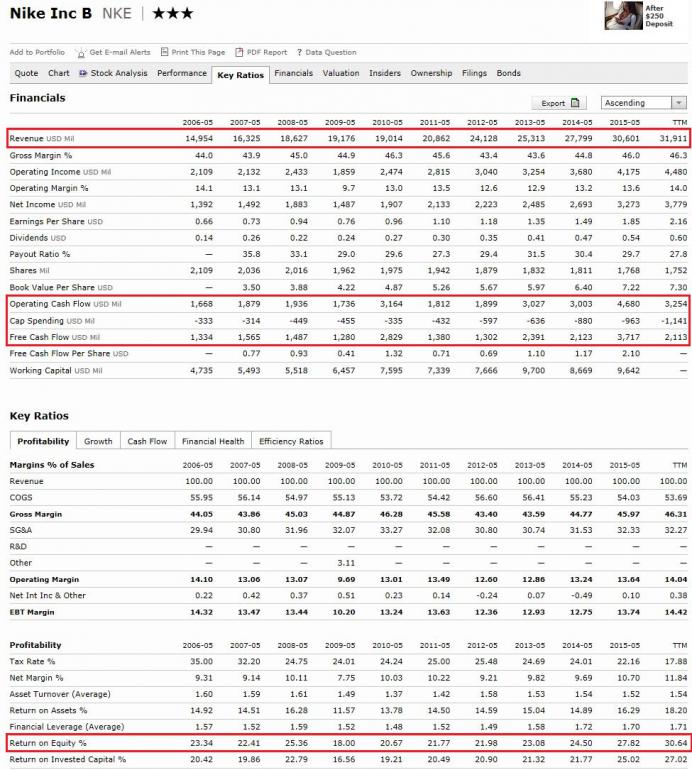Open the Insiders tab
The width and height of the screenshot is (692, 770).
coord(385,73)
